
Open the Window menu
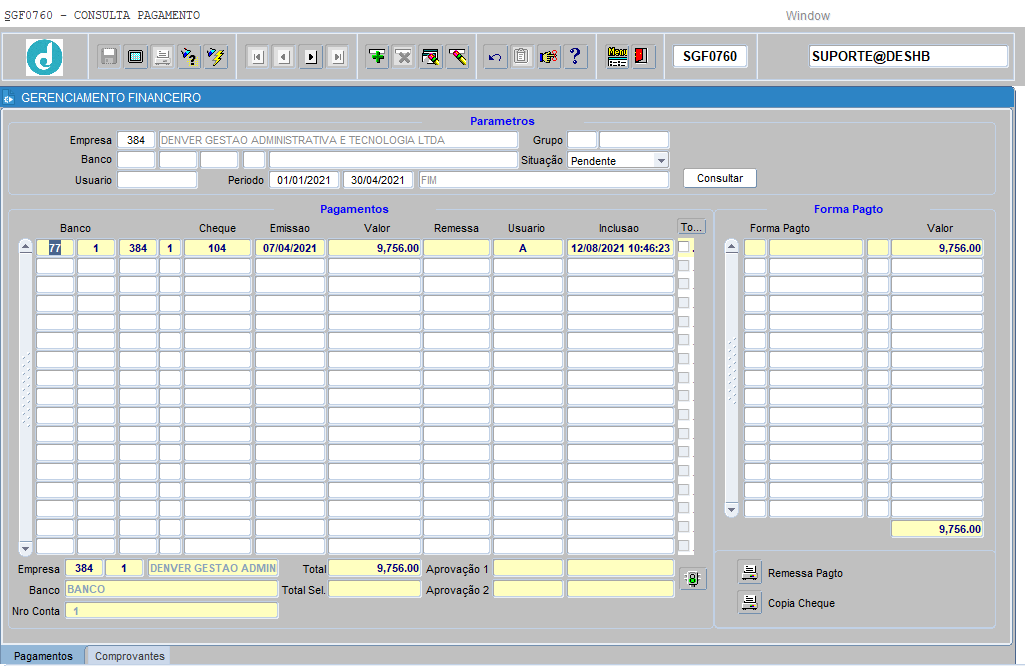coord(807,16)
